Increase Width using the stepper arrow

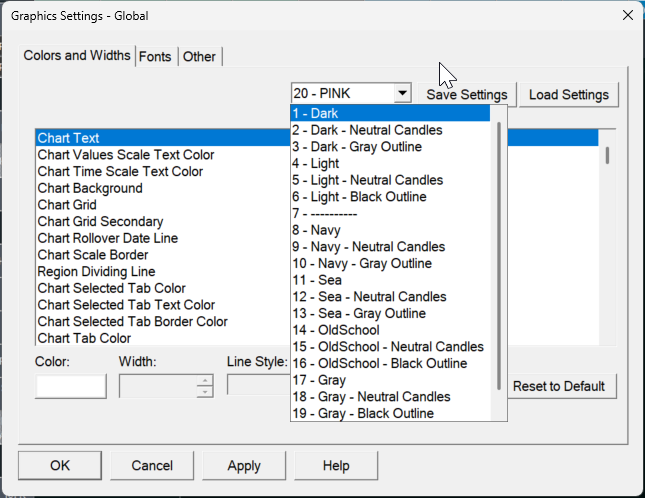coord(205,380)
